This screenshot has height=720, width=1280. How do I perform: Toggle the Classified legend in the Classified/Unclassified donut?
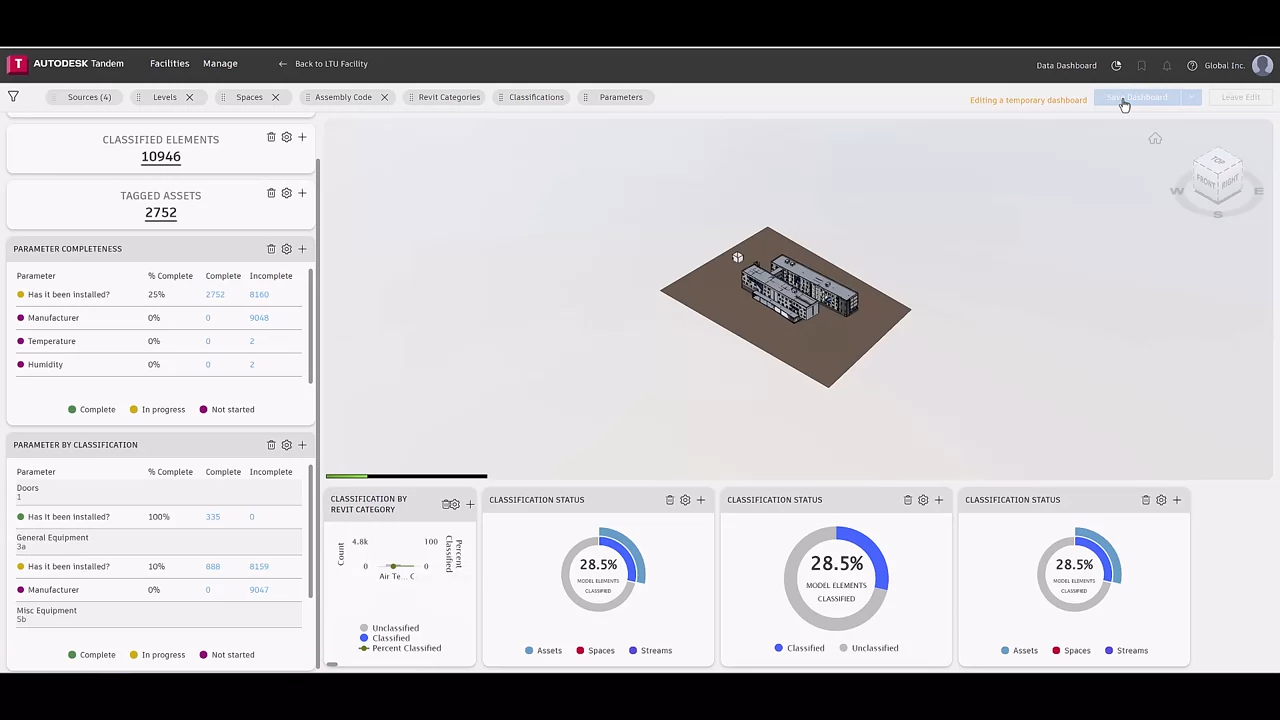(798, 648)
